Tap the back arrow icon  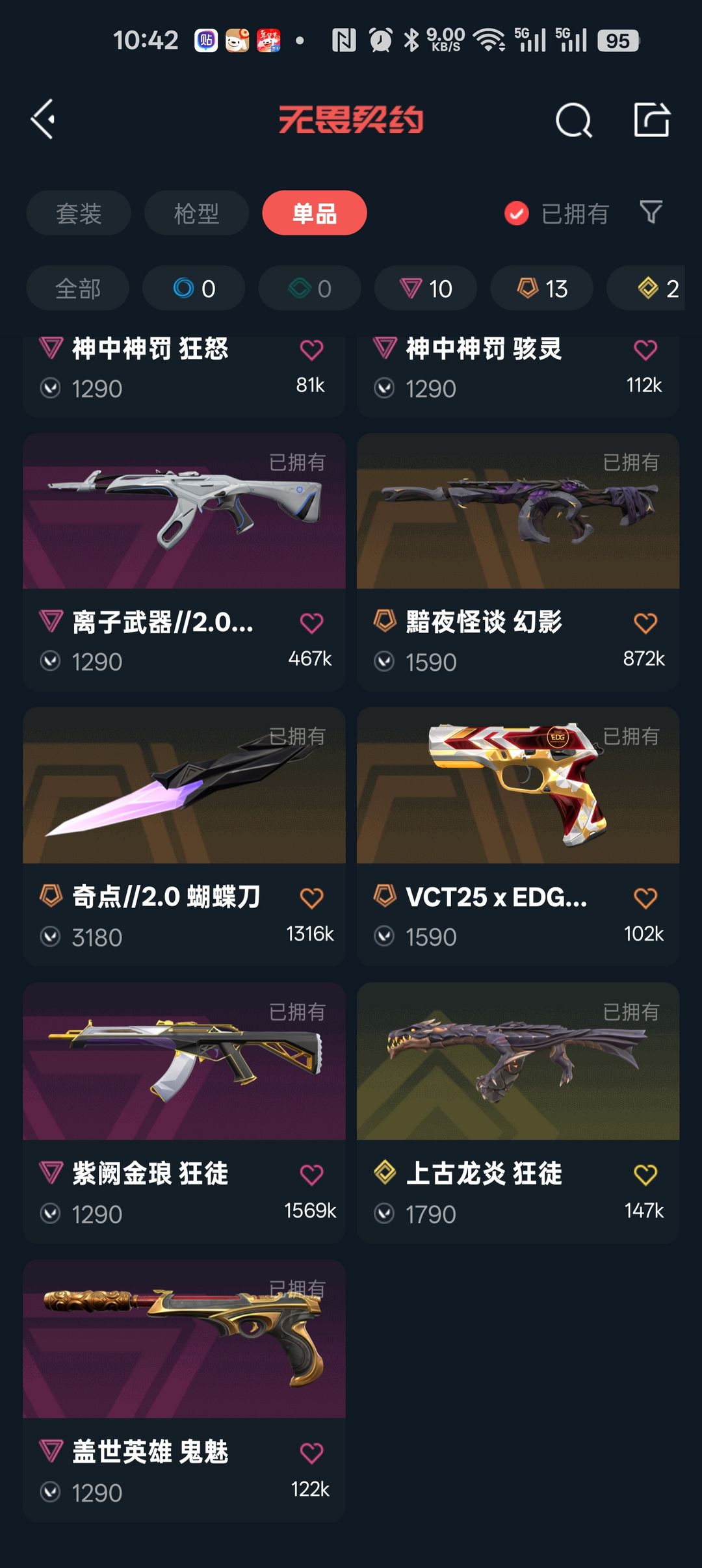[43, 120]
